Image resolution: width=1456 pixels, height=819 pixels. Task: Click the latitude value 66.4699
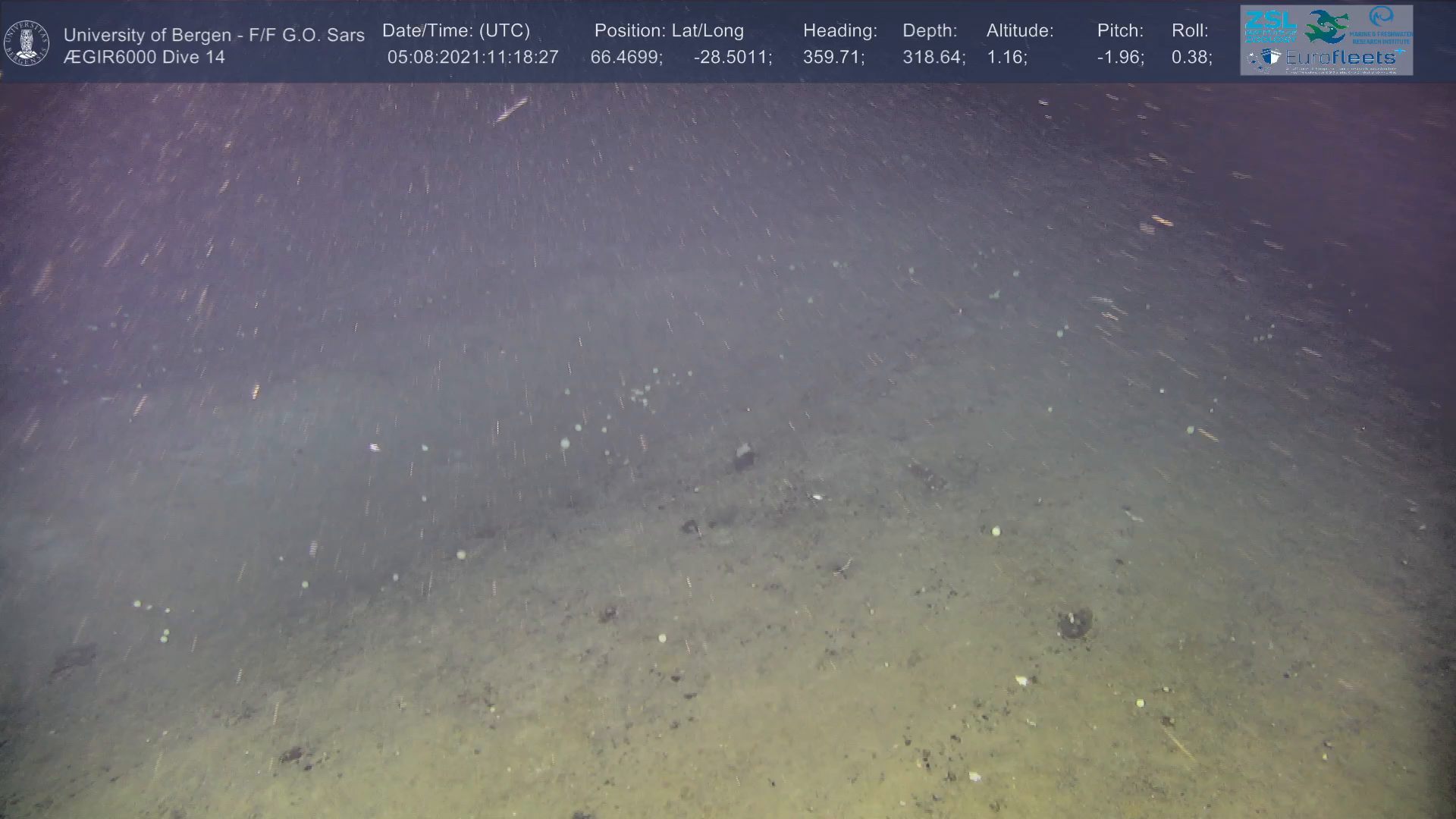point(626,58)
